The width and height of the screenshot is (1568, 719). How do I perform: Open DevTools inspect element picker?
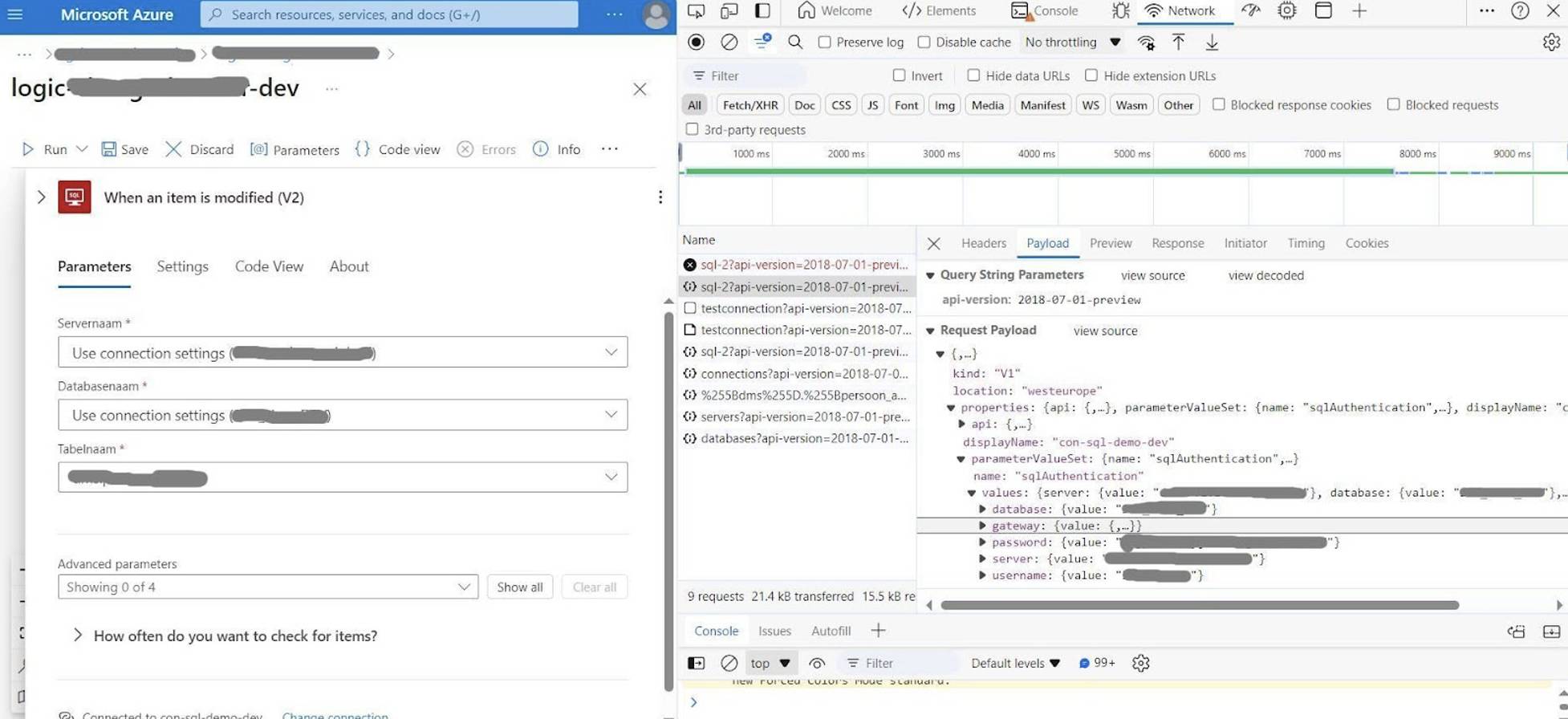[696, 10]
